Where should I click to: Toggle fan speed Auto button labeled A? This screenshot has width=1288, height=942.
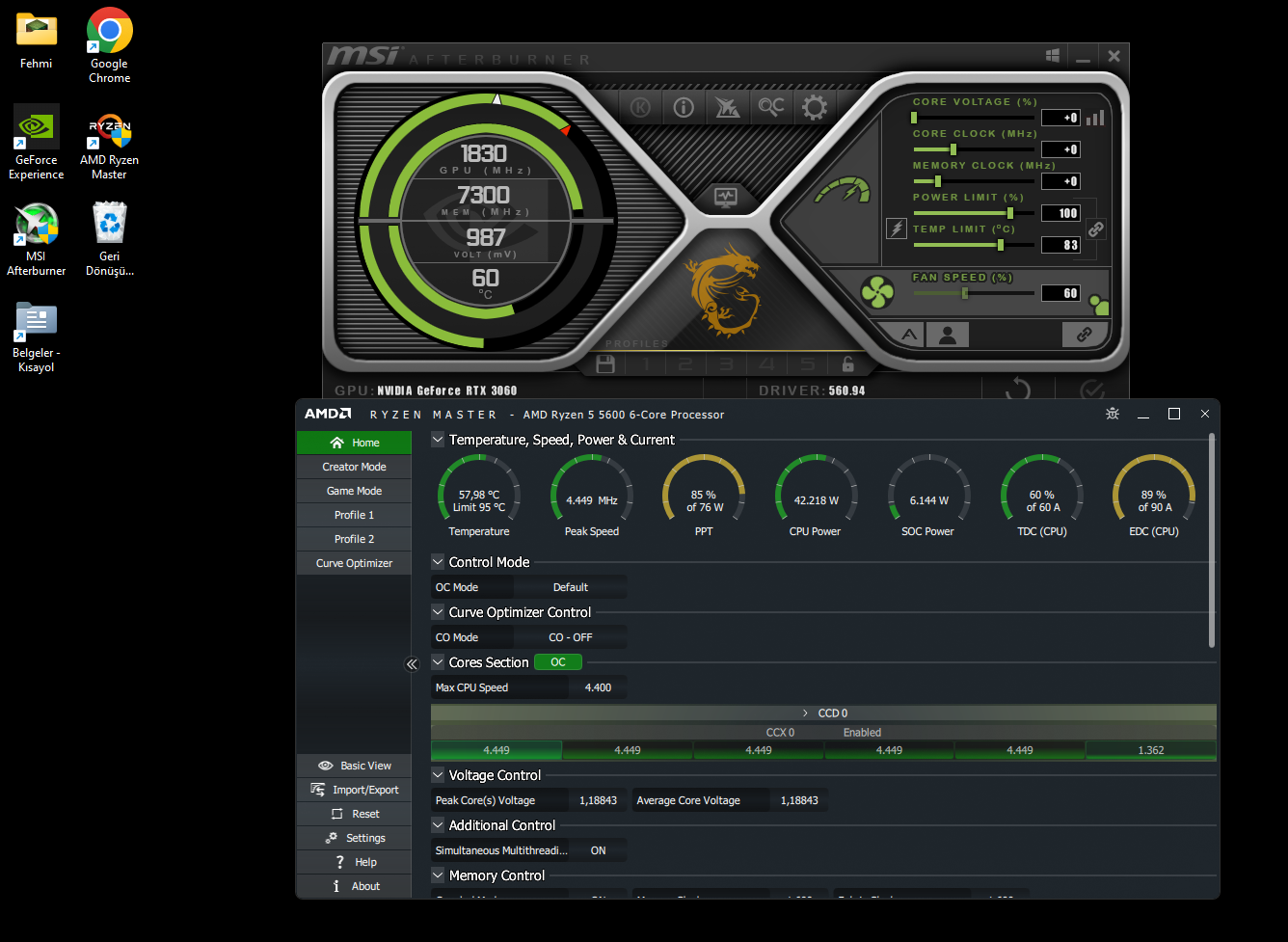(x=909, y=335)
